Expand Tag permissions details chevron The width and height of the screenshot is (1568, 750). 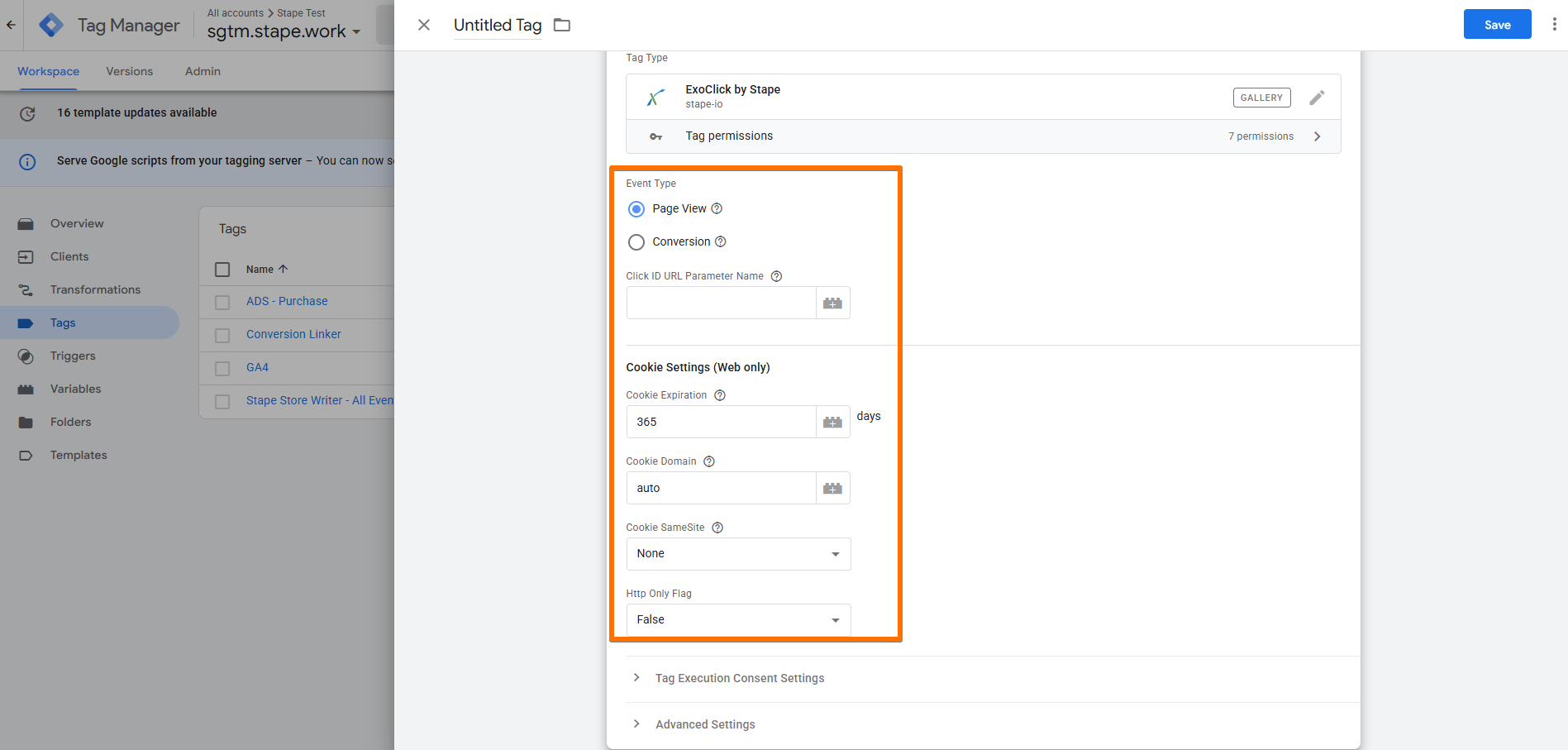(x=1318, y=136)
